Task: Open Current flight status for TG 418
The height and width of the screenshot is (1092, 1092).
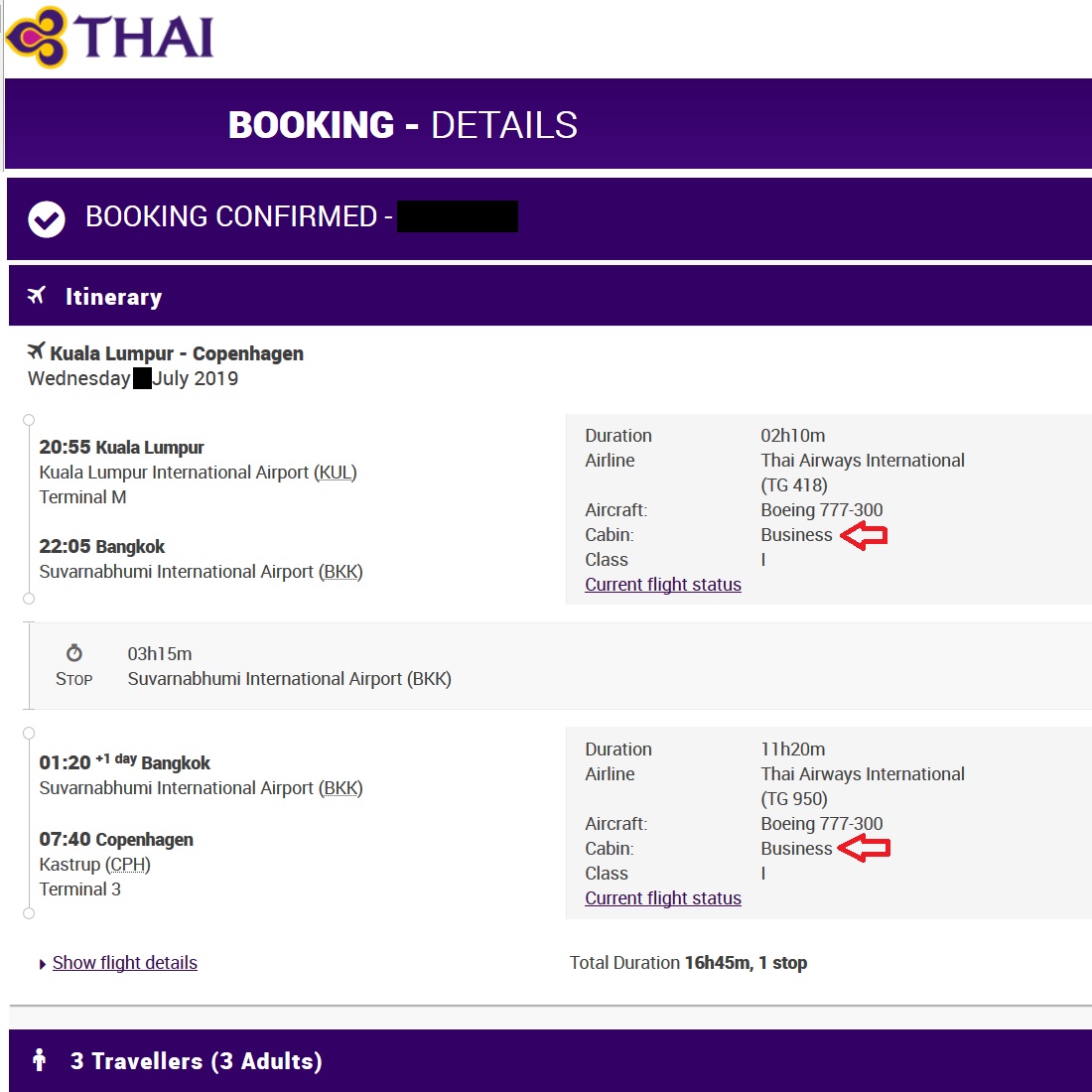Action: click(x=663, y=585)
